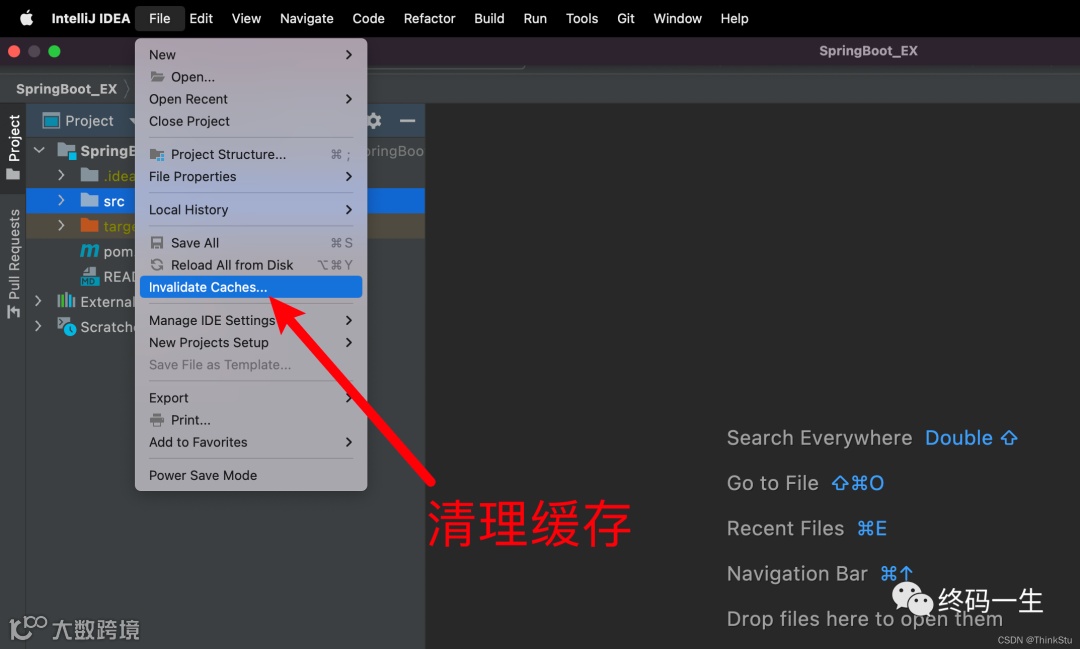
Task: Click the 'Go to File' hint text
Action: click(773, 483)
